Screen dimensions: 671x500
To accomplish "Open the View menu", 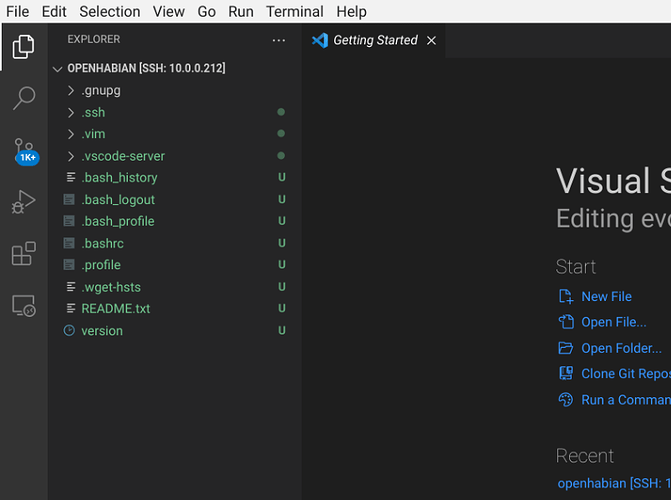I will (169, 12).
